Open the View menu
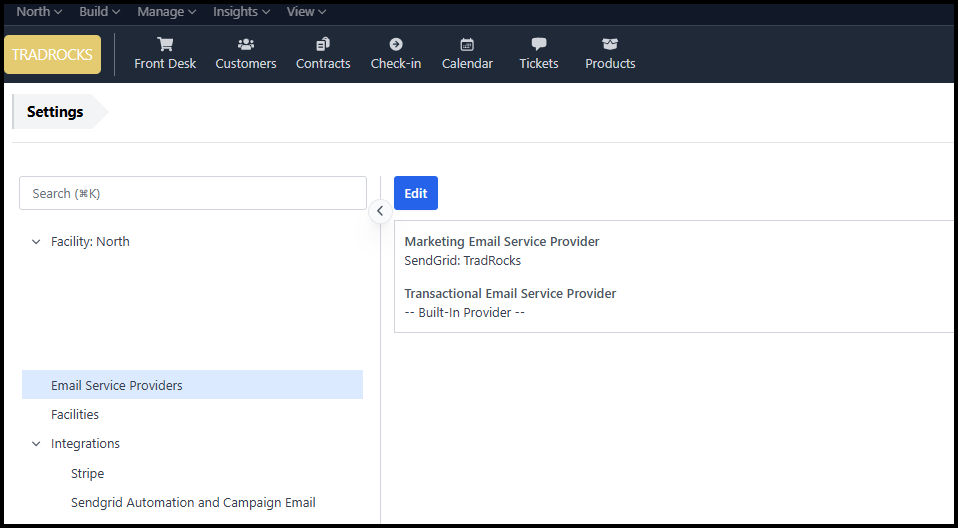This screenshot has height=528, width=958. 306,12
